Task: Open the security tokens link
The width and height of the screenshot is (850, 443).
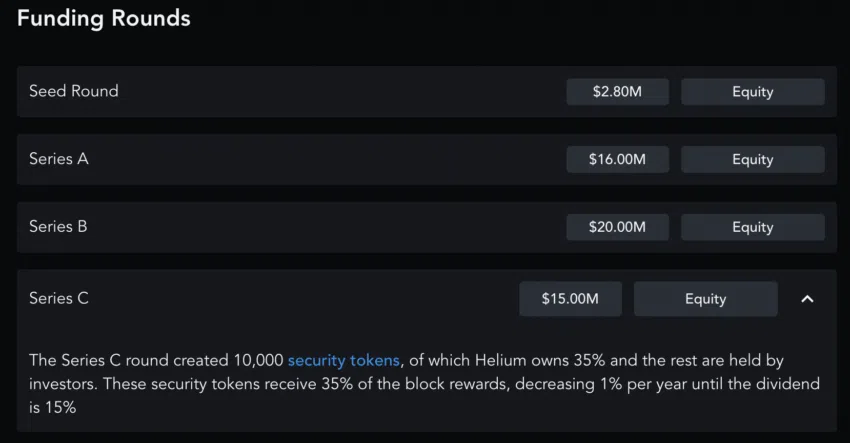Action: (x=343, y=360)
